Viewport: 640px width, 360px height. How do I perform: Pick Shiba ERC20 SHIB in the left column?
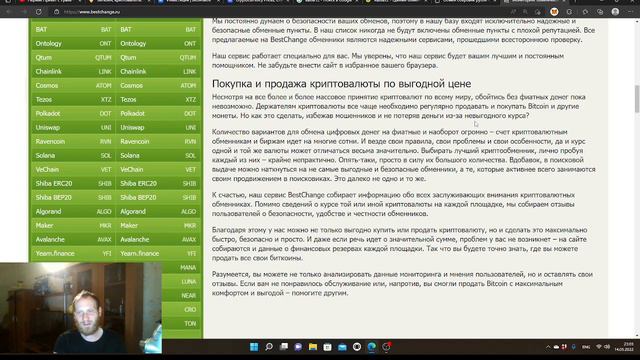pos(73,183)
